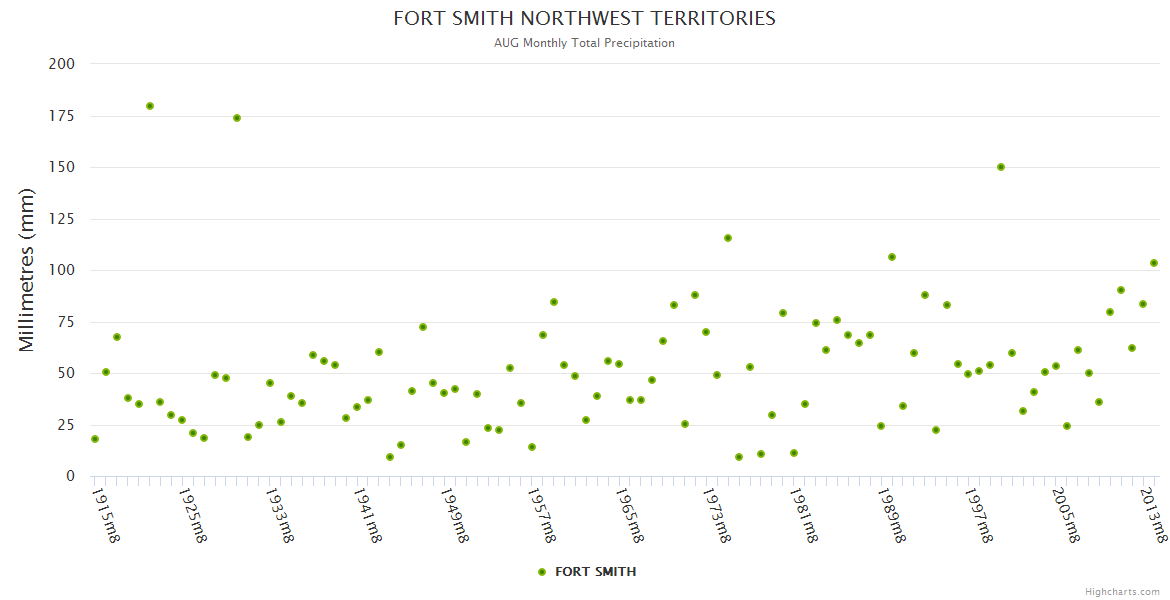Click the chart title FORT SMITH NORTHWEST TERRITORIES
Screen dimensions: 1170x600
584,19
